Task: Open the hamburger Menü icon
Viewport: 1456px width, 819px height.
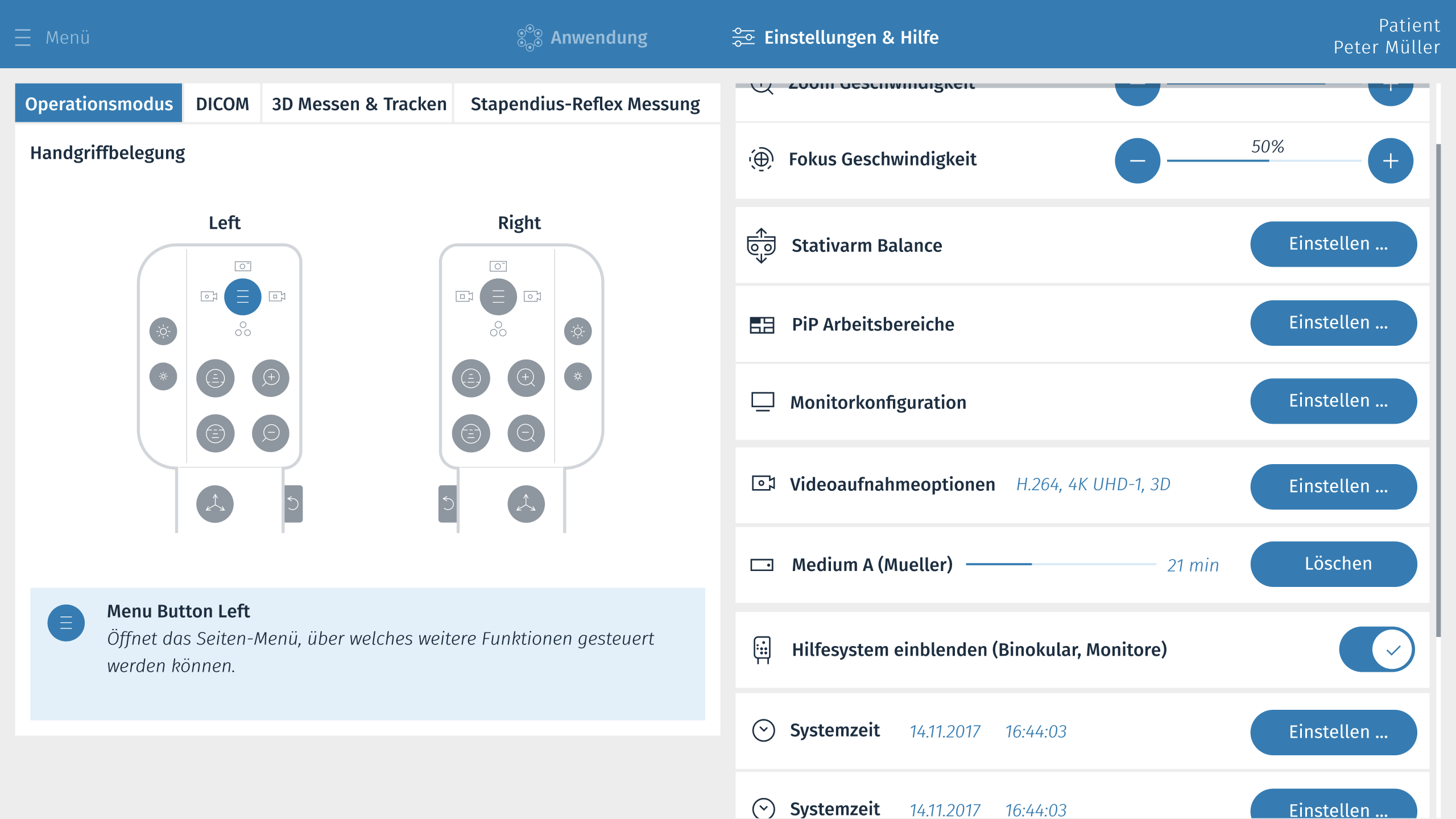Action: [x=23, y=38]
